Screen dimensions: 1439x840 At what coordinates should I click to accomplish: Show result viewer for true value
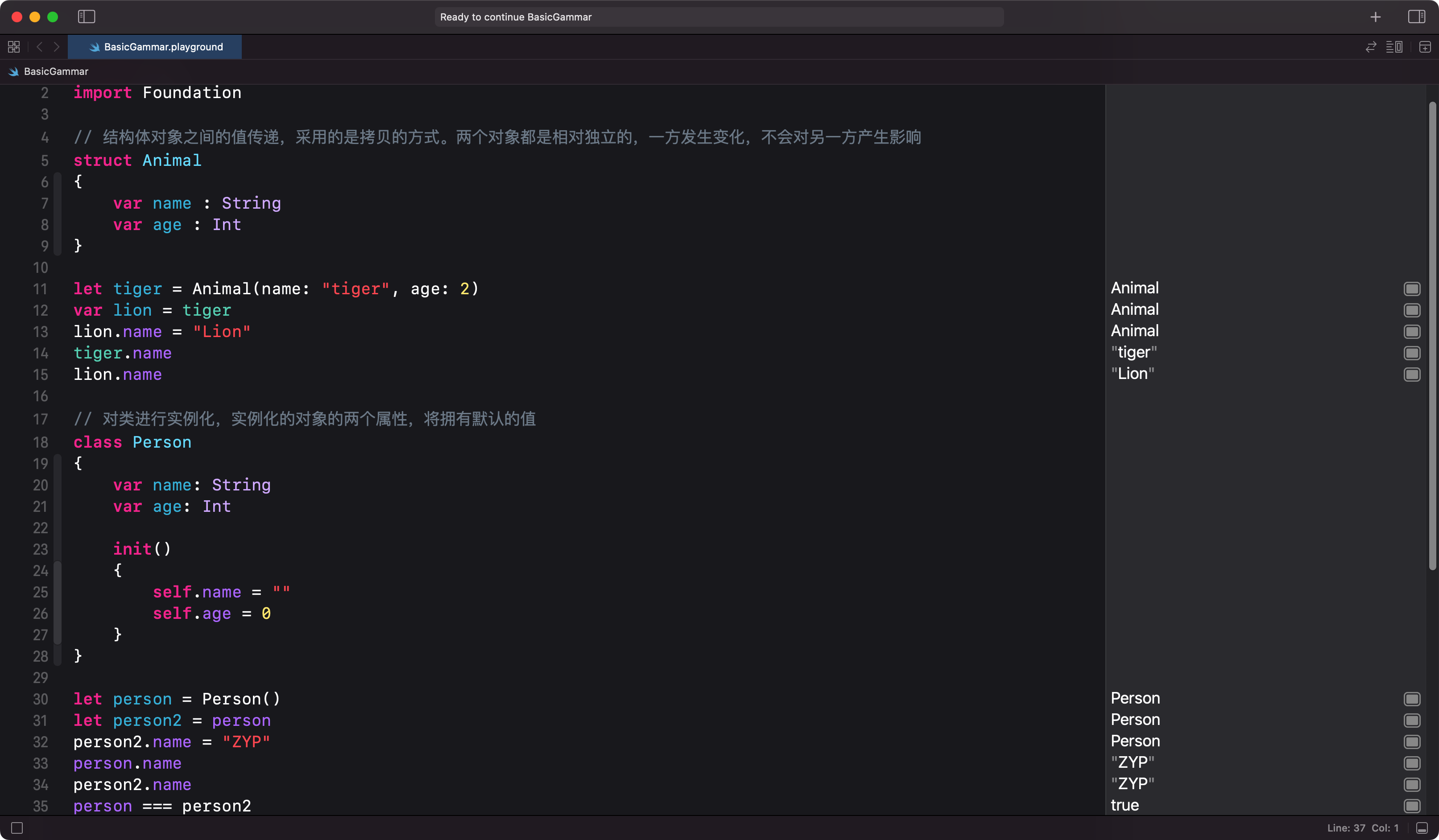tap(1412, 806)
